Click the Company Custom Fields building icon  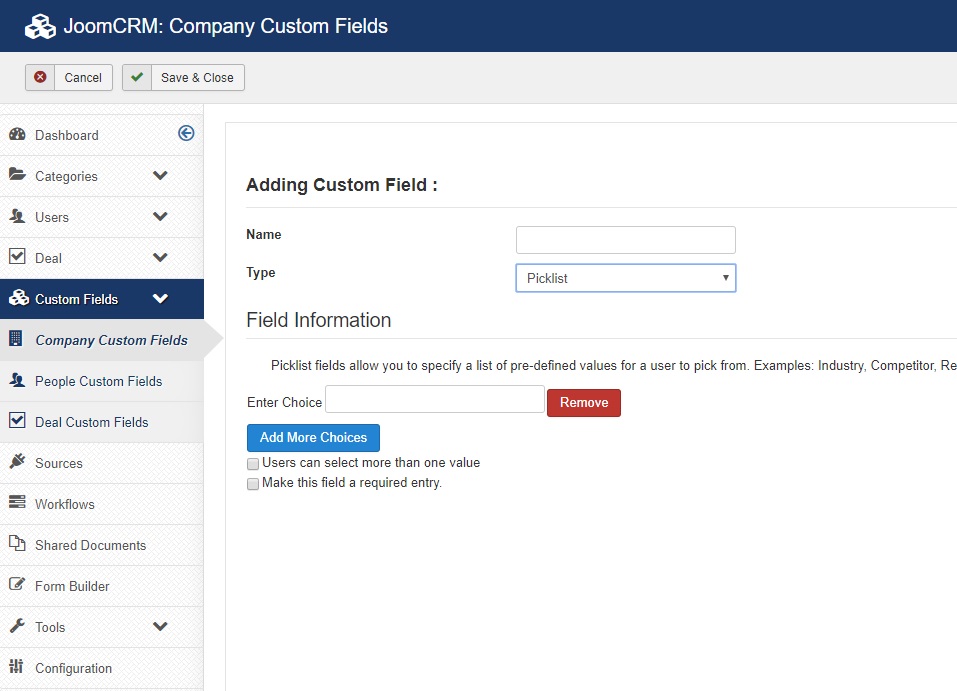(16, 338)
